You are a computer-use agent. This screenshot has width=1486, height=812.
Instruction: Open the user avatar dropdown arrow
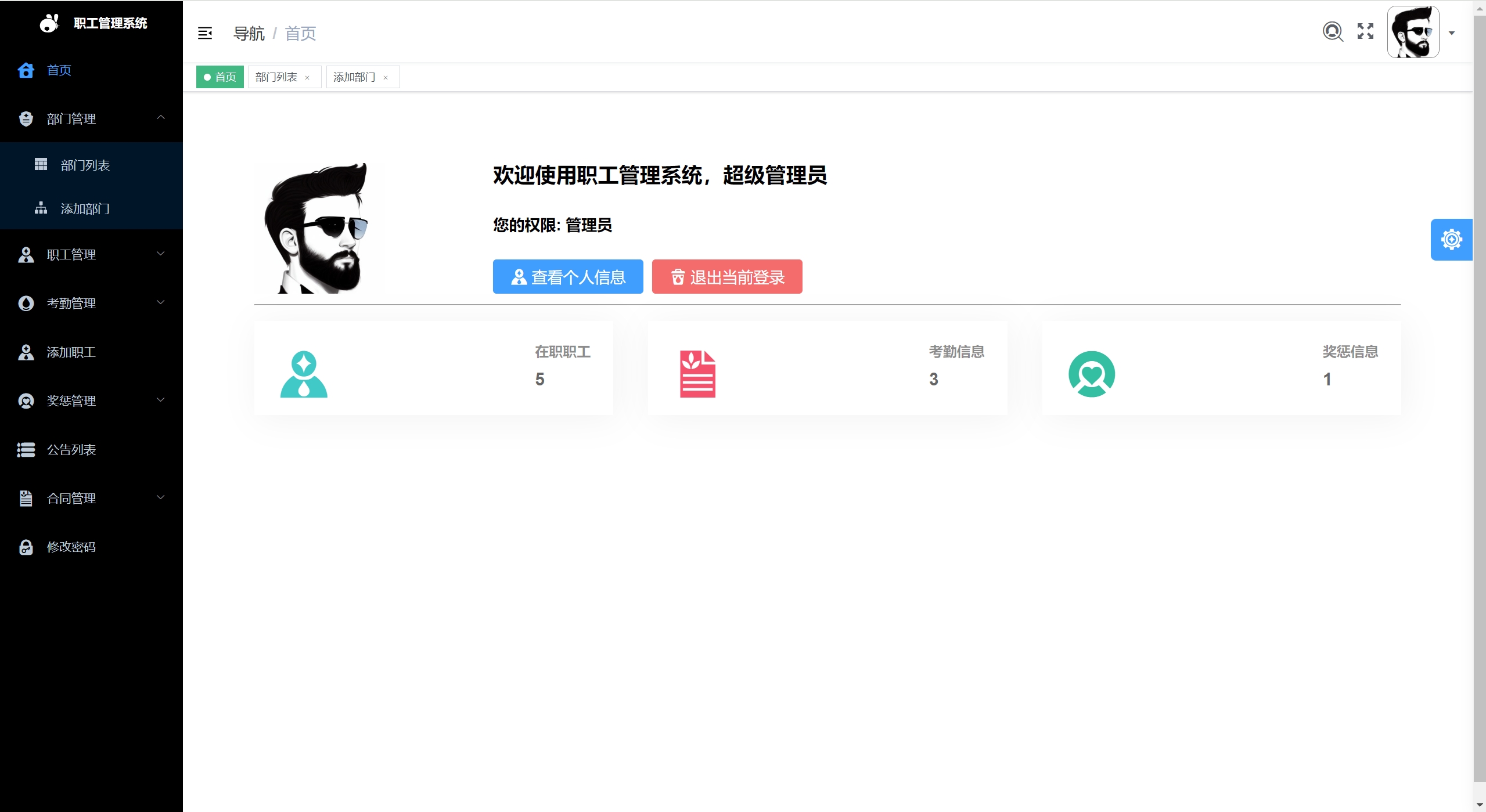[1451, 33]
